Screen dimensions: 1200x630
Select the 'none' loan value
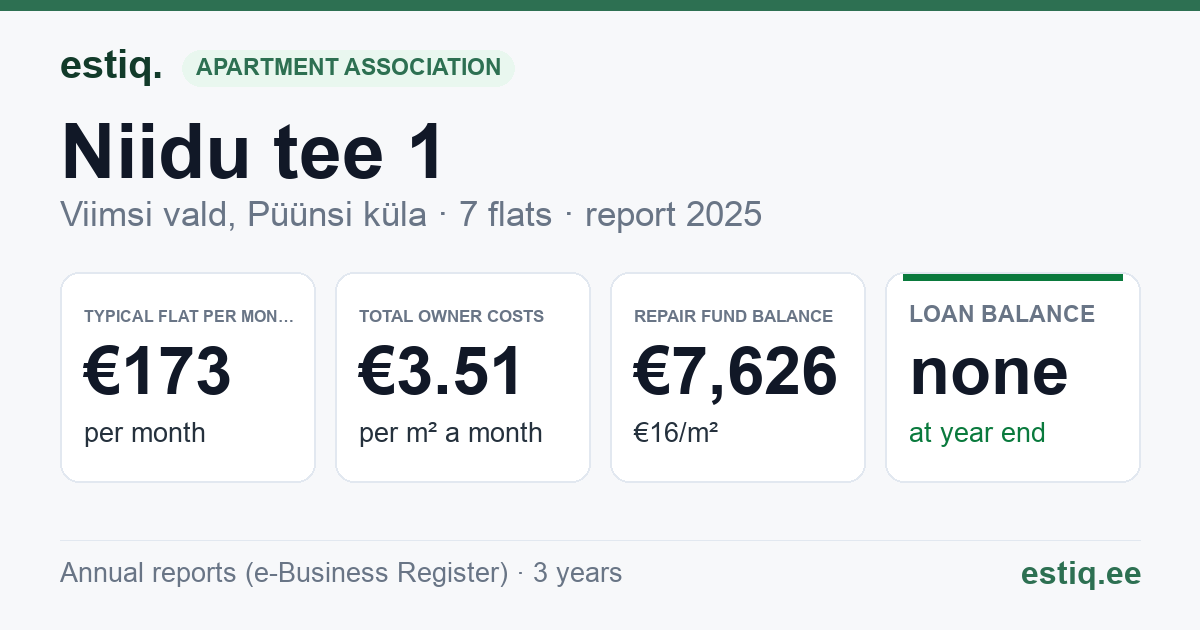pyautogui.click(x=988, y=371)
